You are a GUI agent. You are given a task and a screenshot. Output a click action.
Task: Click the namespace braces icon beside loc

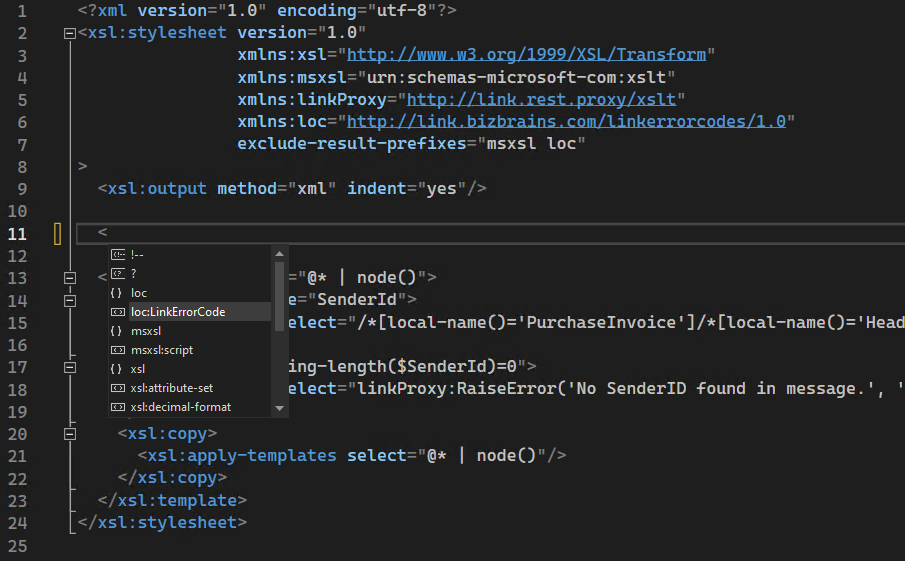pyautogui.click(x=118, y=293)
